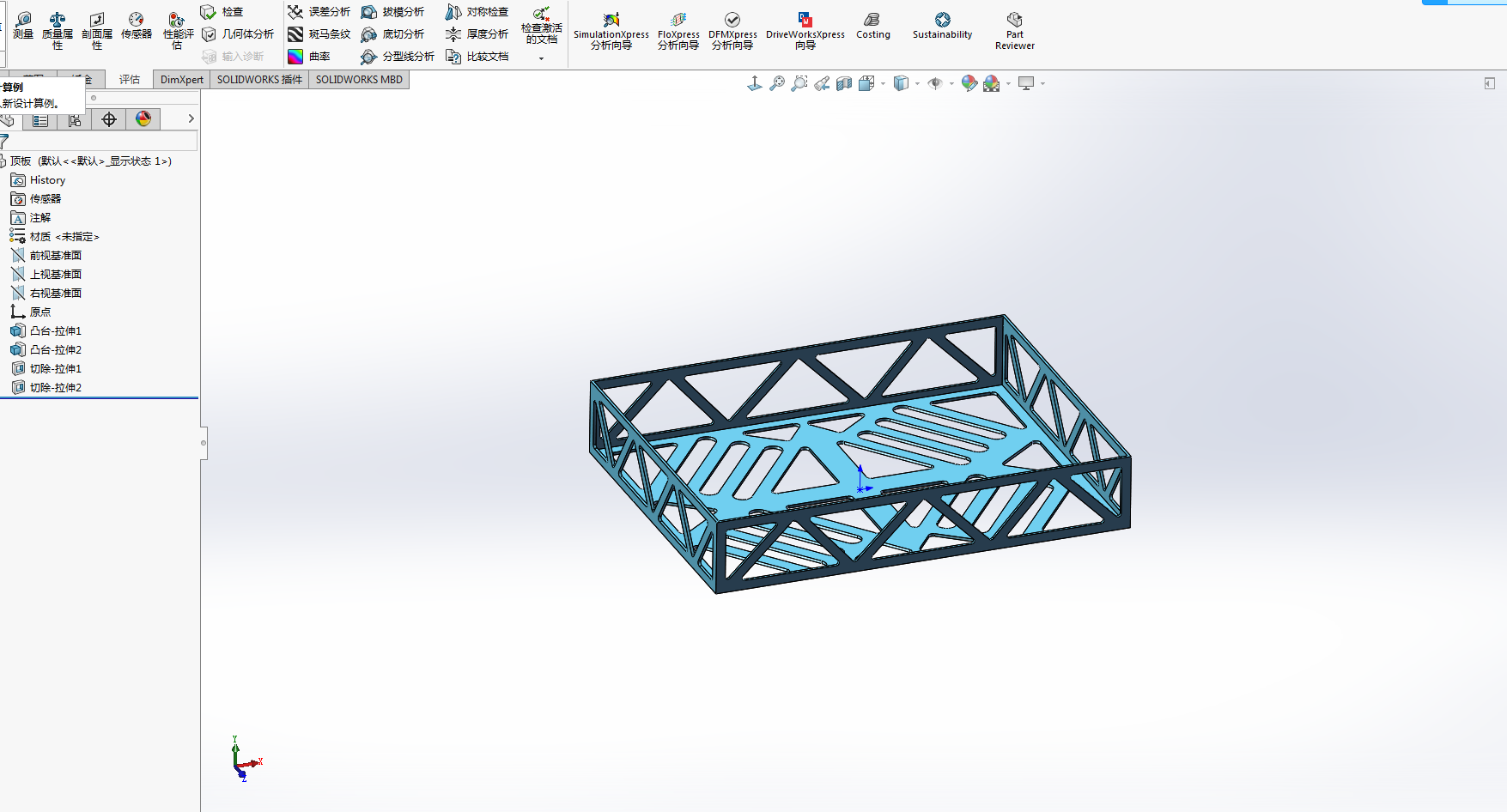Image resolution: width=1507 pixels, height=812 pixels.
Task: Switch to SOLIDWORKS 插件 tab
Action: click(x=259, y=79)
